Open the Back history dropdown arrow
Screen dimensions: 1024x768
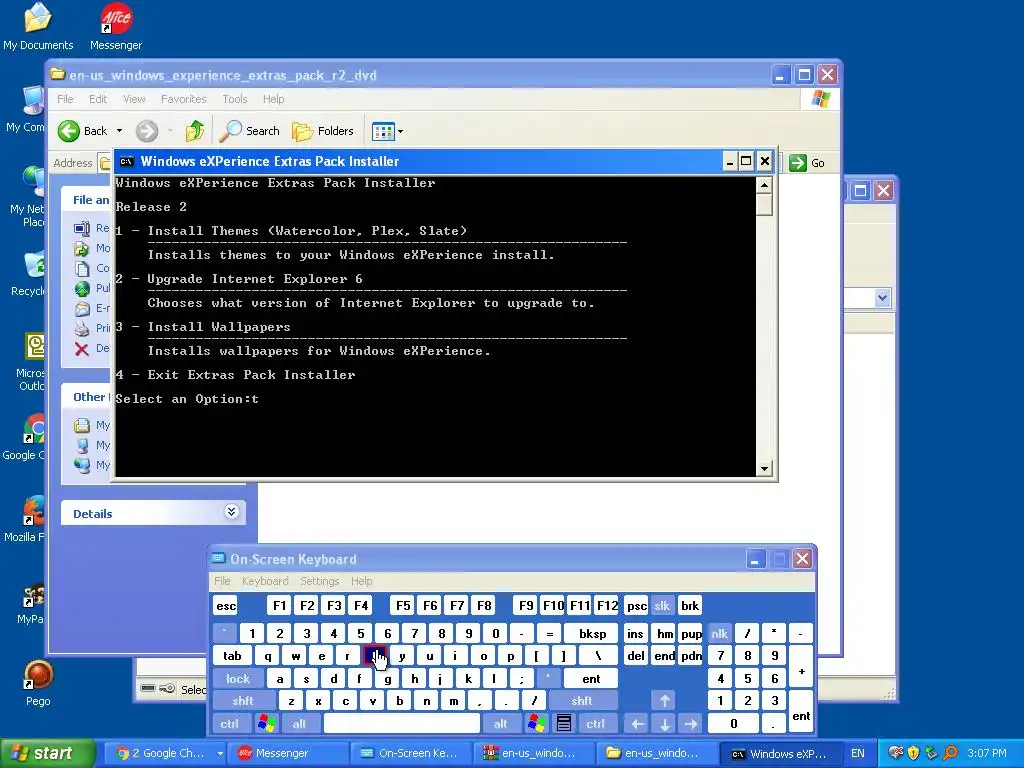[120, 131]
